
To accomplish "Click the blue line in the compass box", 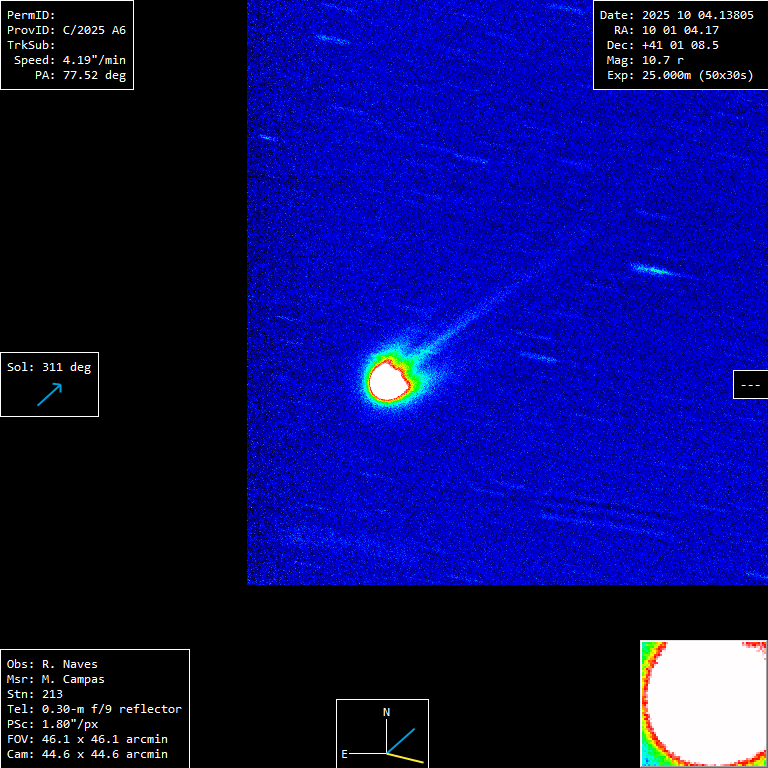I will point(401,740).
